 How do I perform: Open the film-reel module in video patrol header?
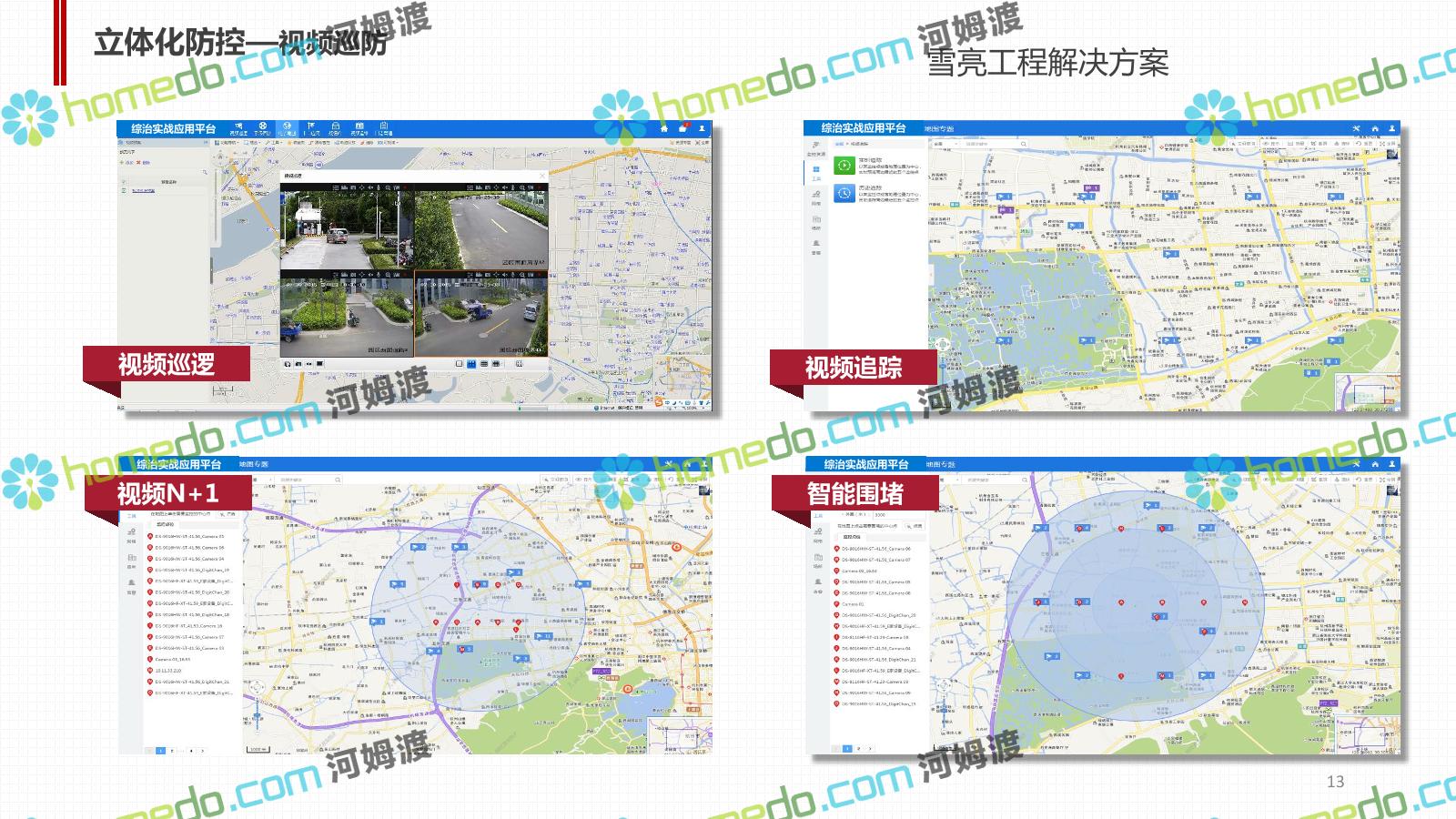tap(262, 128)
